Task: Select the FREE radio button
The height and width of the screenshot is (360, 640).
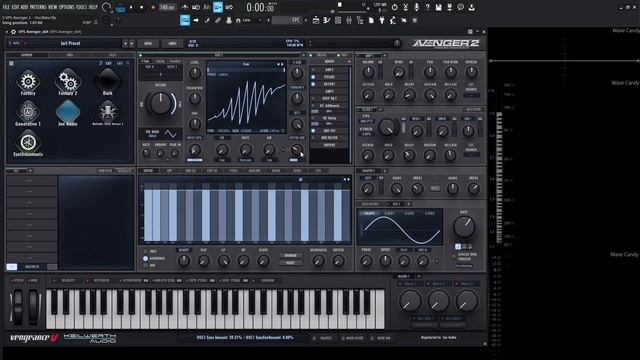Action: 146,251
